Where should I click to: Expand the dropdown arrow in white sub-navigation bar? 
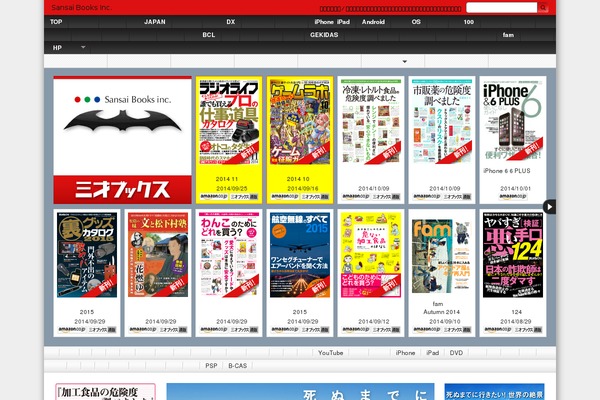click(404, 61)
